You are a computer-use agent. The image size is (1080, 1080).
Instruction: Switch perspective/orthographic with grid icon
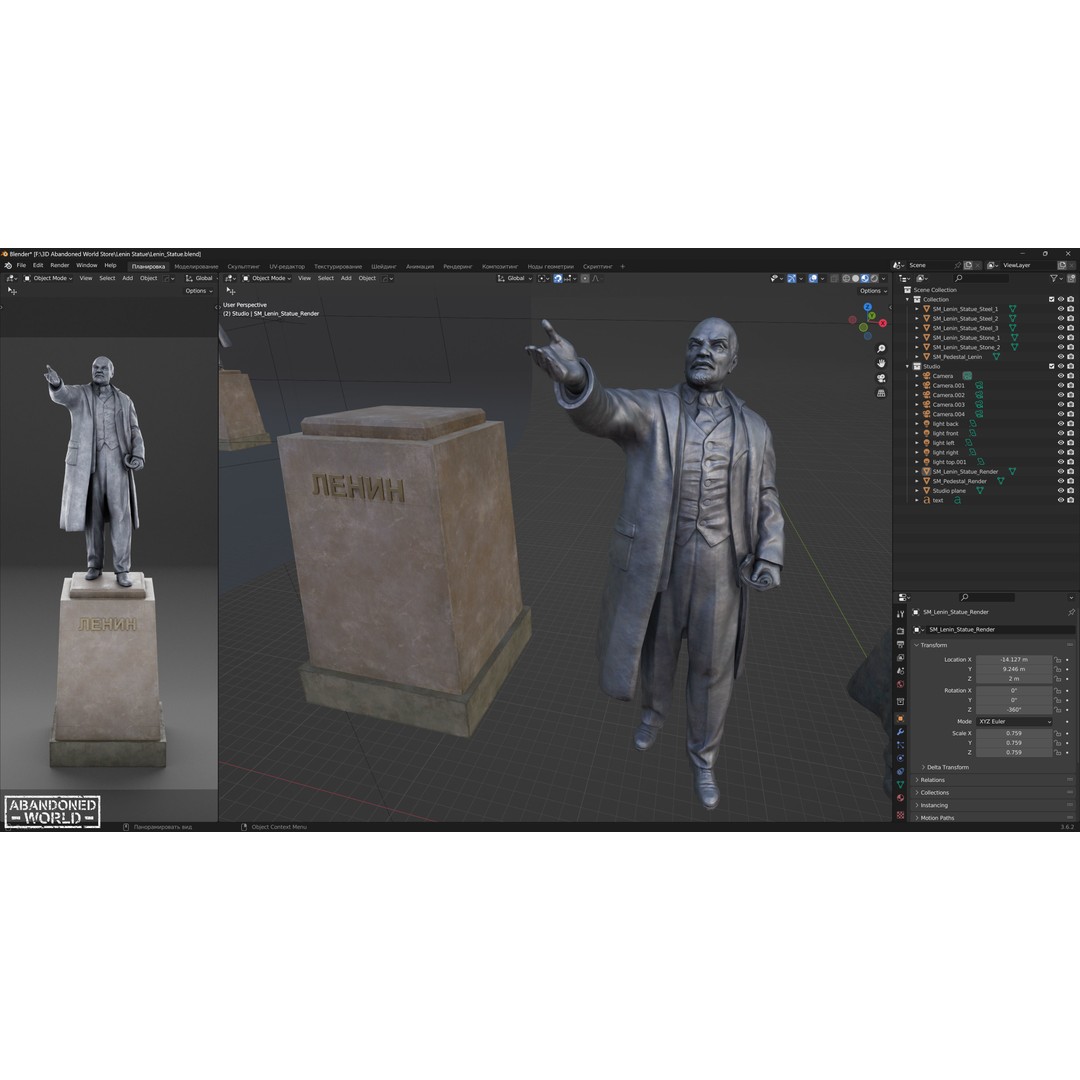coord(881,393)
